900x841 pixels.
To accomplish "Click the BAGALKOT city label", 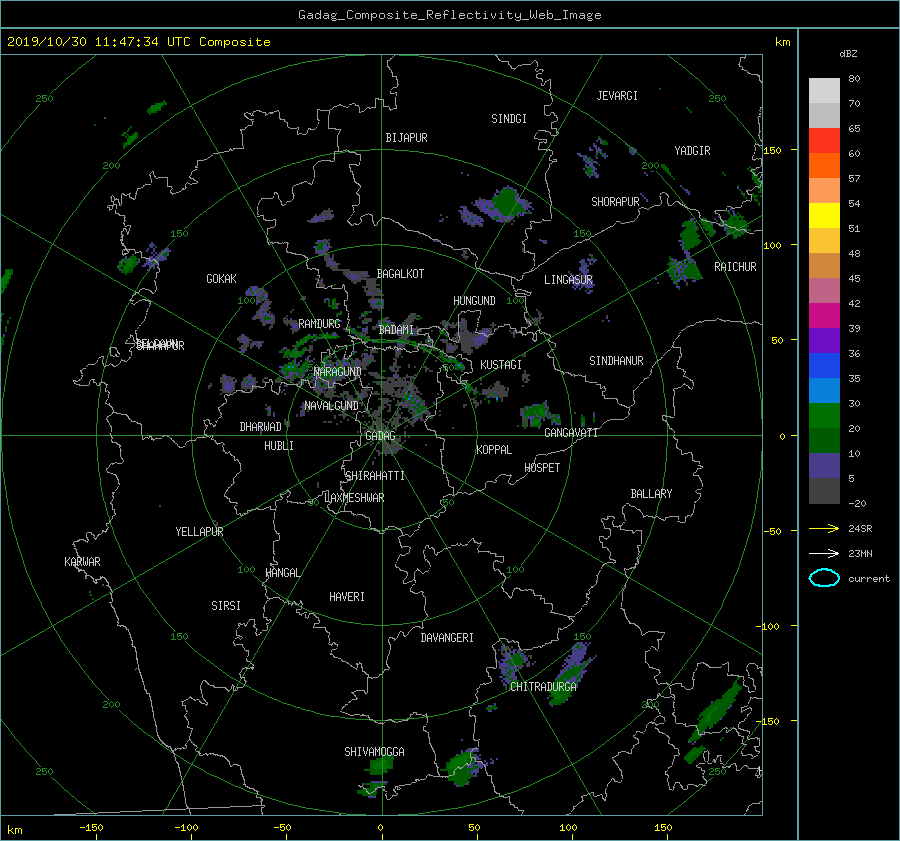I will [400, 274].
